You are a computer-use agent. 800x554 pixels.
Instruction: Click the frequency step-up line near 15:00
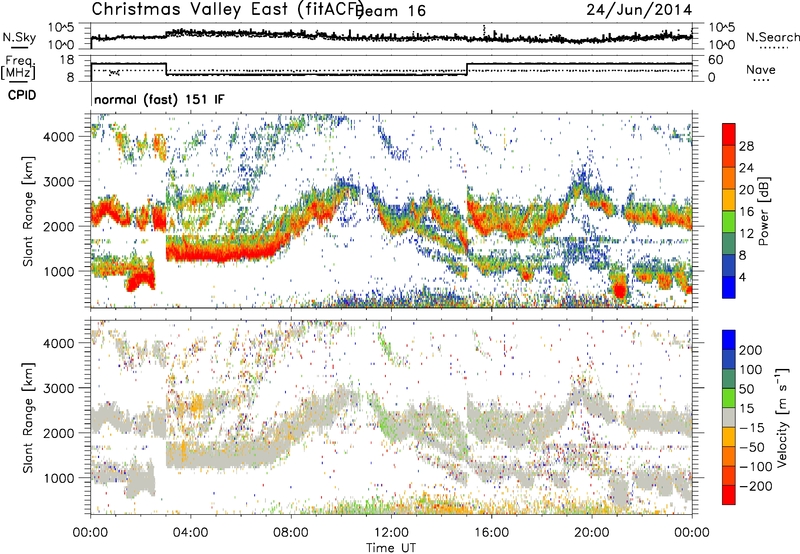467,69
